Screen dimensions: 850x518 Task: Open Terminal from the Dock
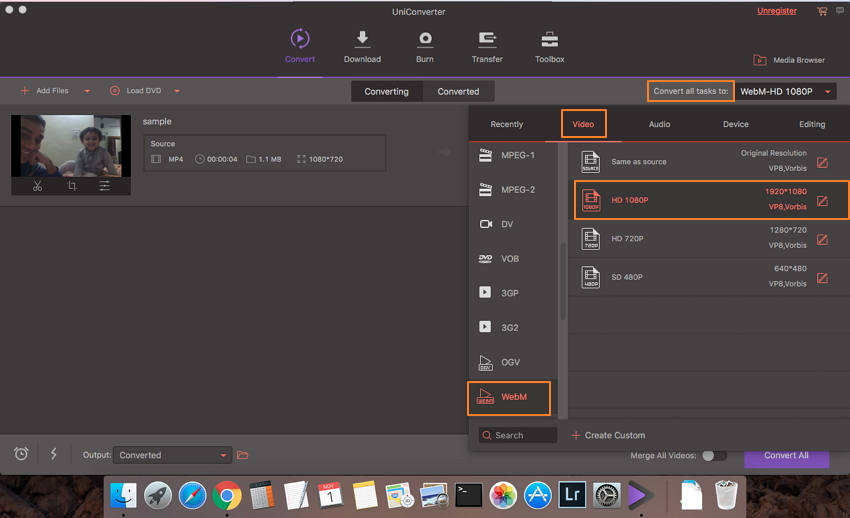(469, 495)
